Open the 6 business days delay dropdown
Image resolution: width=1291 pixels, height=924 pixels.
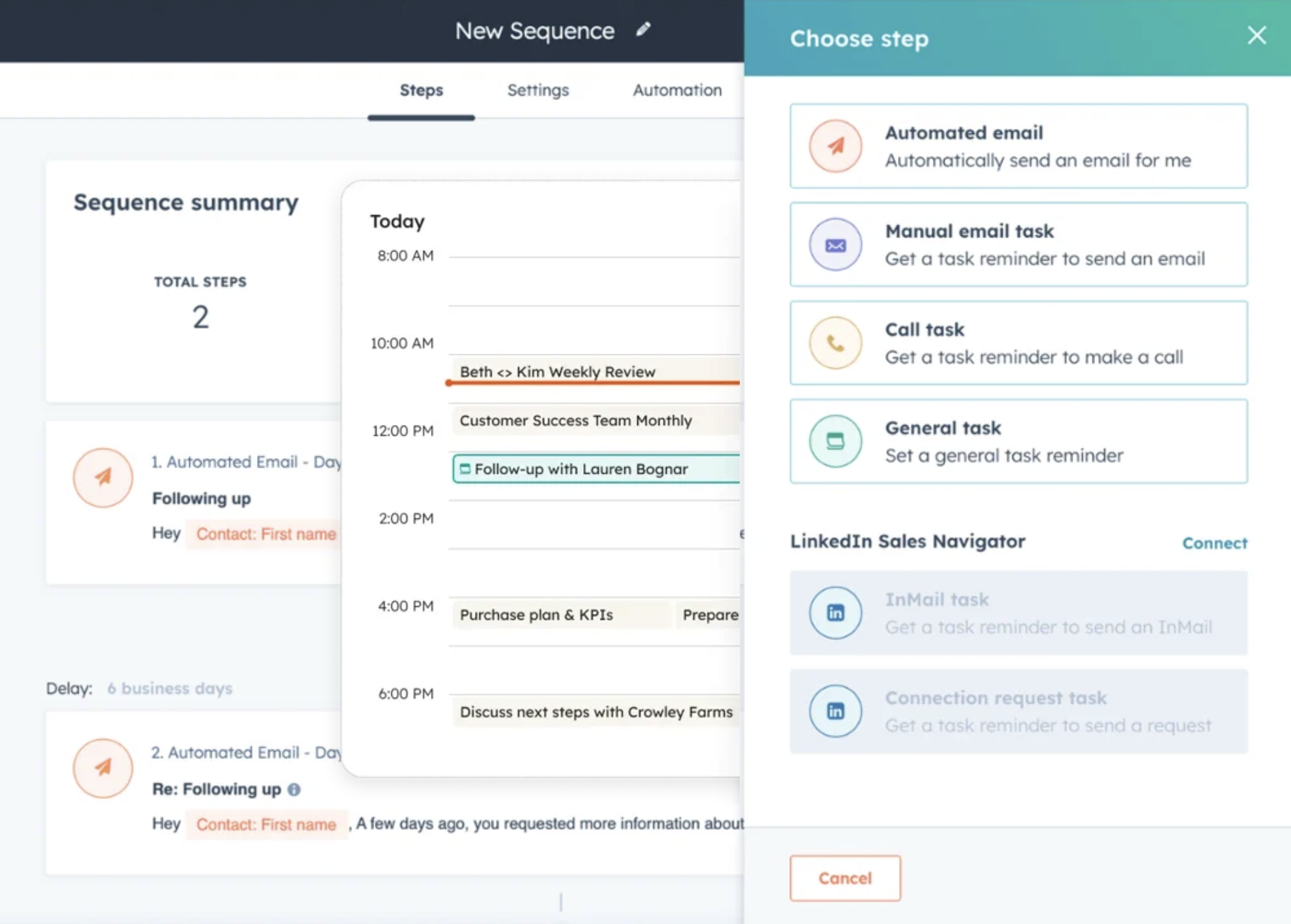(x=170, y=688)
